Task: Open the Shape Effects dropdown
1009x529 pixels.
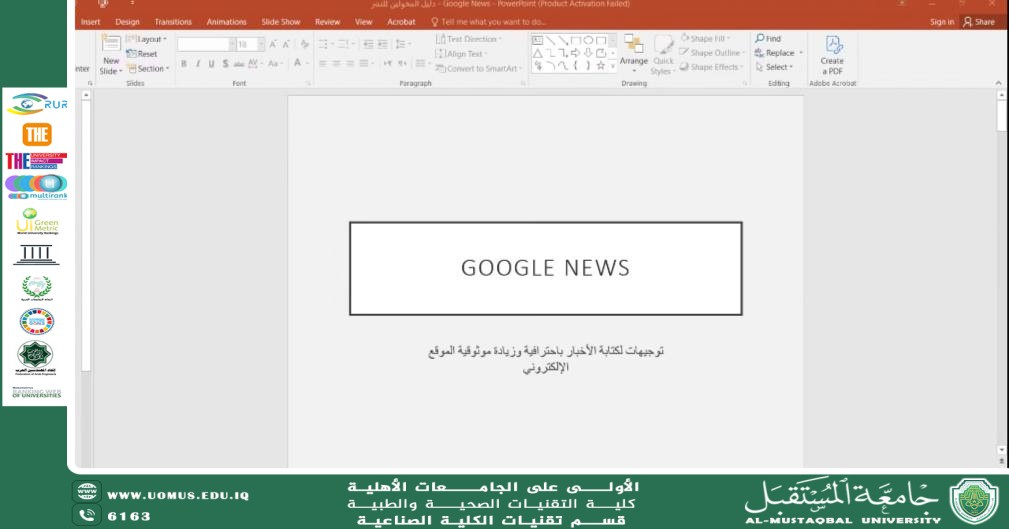Action: 712,67
